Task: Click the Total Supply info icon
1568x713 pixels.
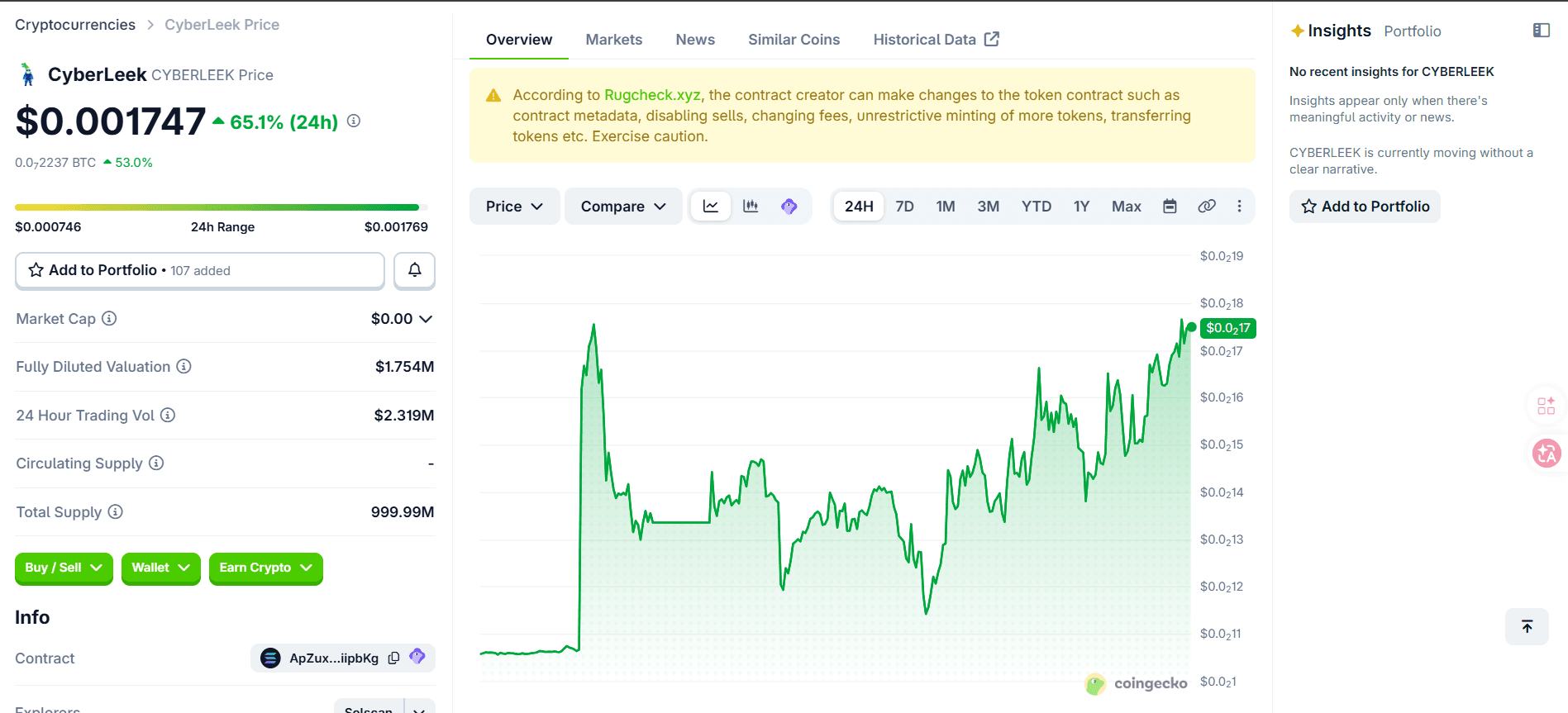Action: tap(116, 511)
